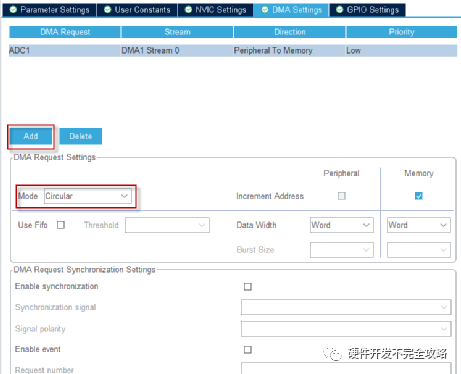This screenshot has height=374, width=461.
Task: Open the Parameter Settings tab
Action: [49, 10]
